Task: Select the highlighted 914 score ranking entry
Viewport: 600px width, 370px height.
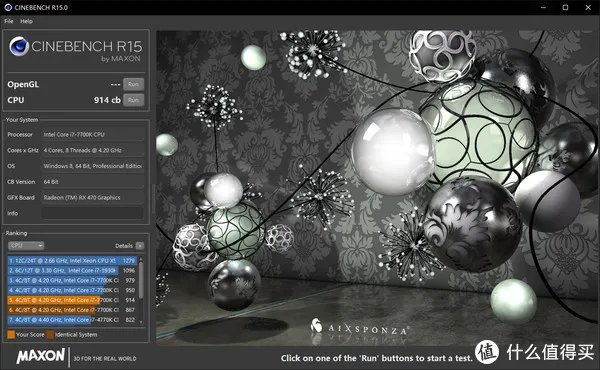Action: pos(72,300)
